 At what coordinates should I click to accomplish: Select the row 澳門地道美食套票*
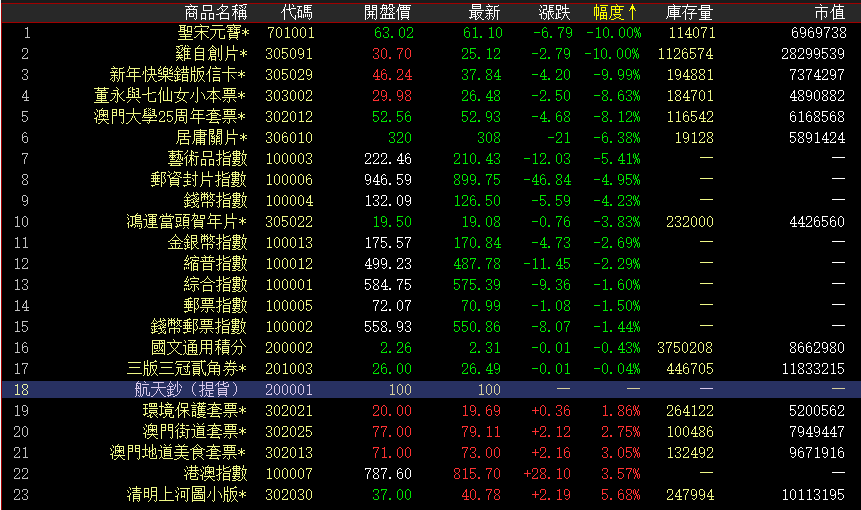click(430, 453)
